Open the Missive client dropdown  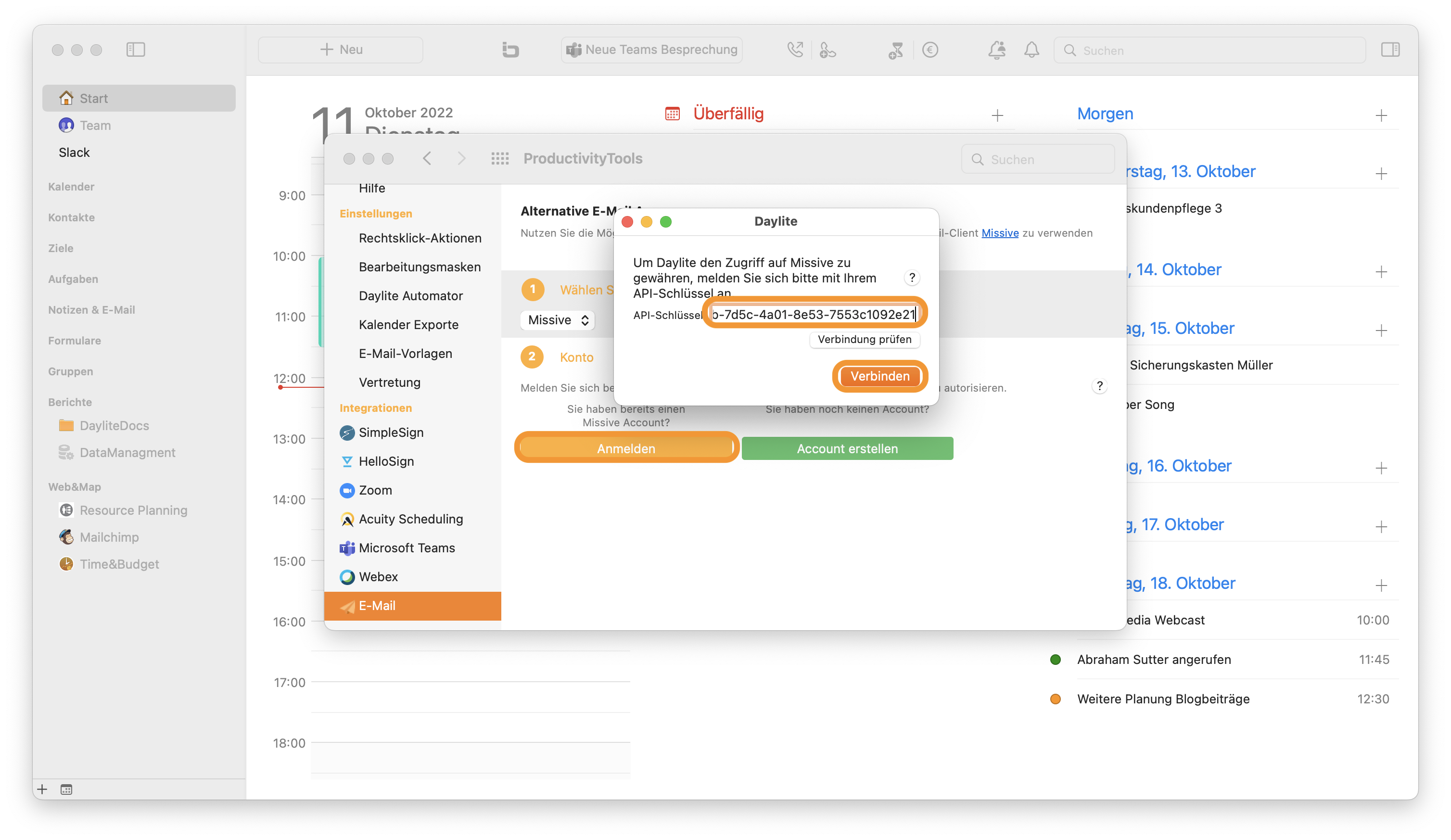click(557, 319)
